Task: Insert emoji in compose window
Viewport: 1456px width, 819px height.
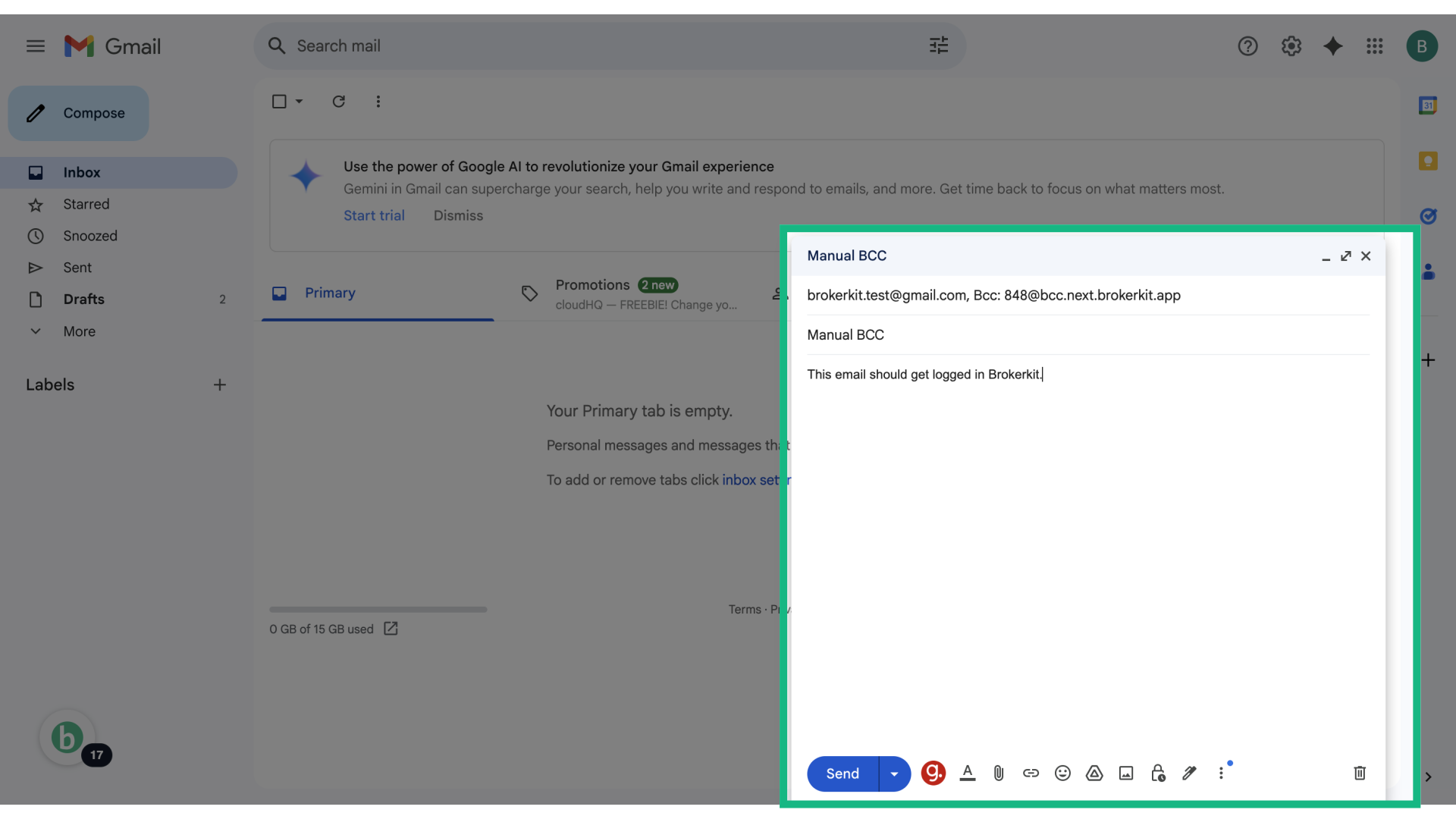Action: 1062,773
